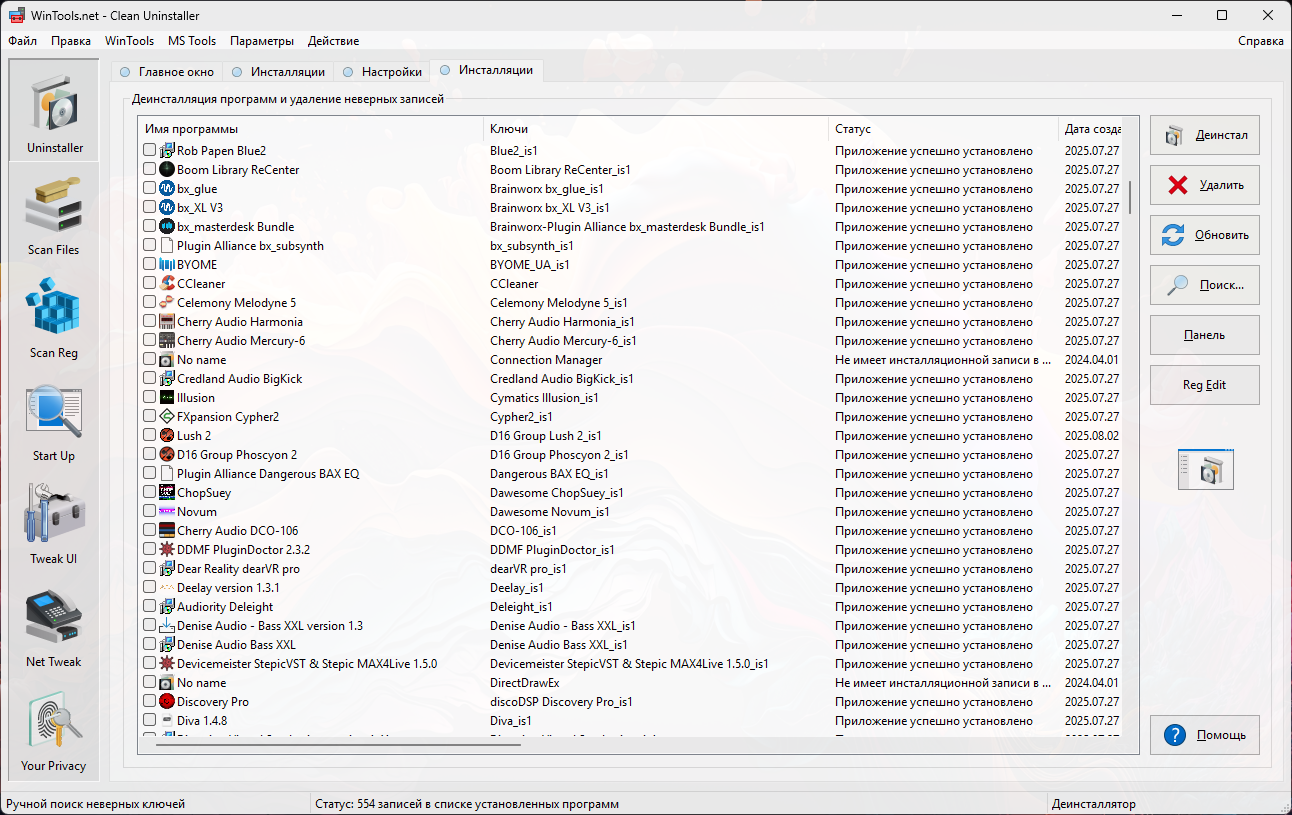Click the Deelay version 1.3.1 icon
This screenshot has width=1292, height=815.
pyautogui.click(x=167, y=588)
